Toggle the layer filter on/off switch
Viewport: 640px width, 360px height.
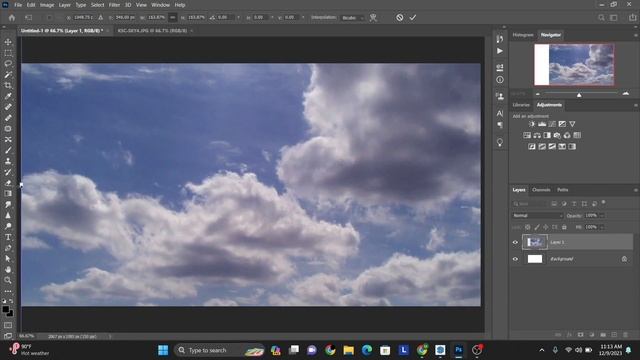click(604, 202)
